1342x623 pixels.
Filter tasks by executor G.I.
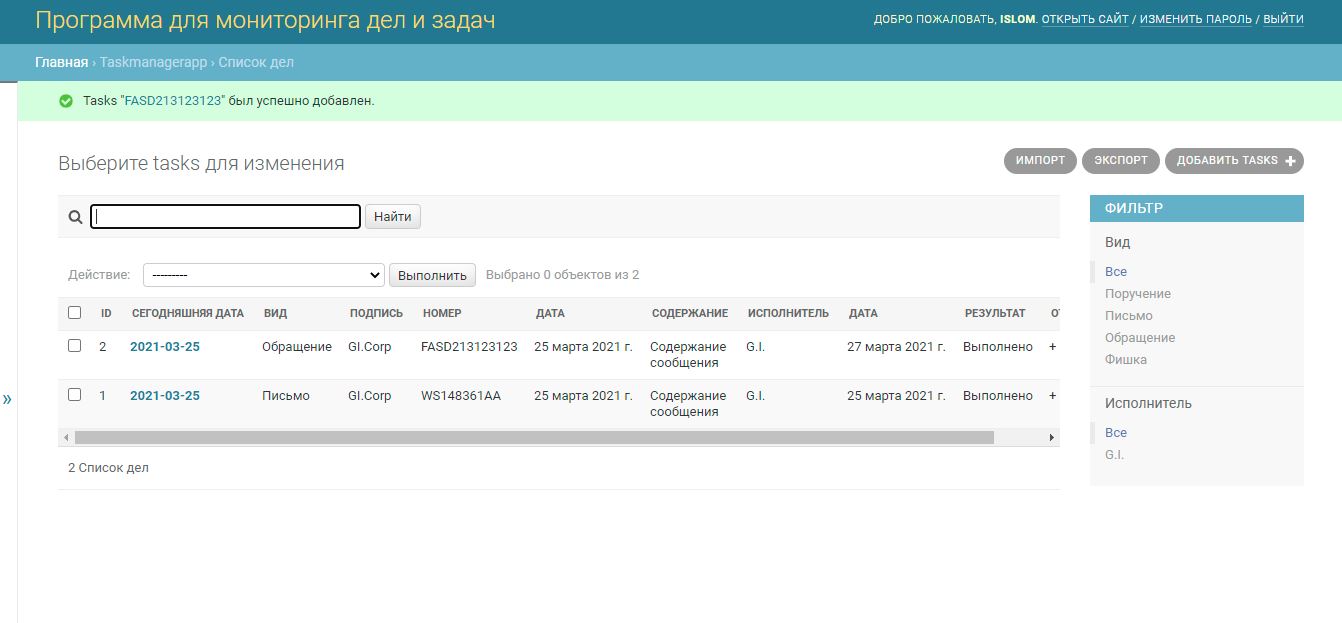tap(1115, 453)
